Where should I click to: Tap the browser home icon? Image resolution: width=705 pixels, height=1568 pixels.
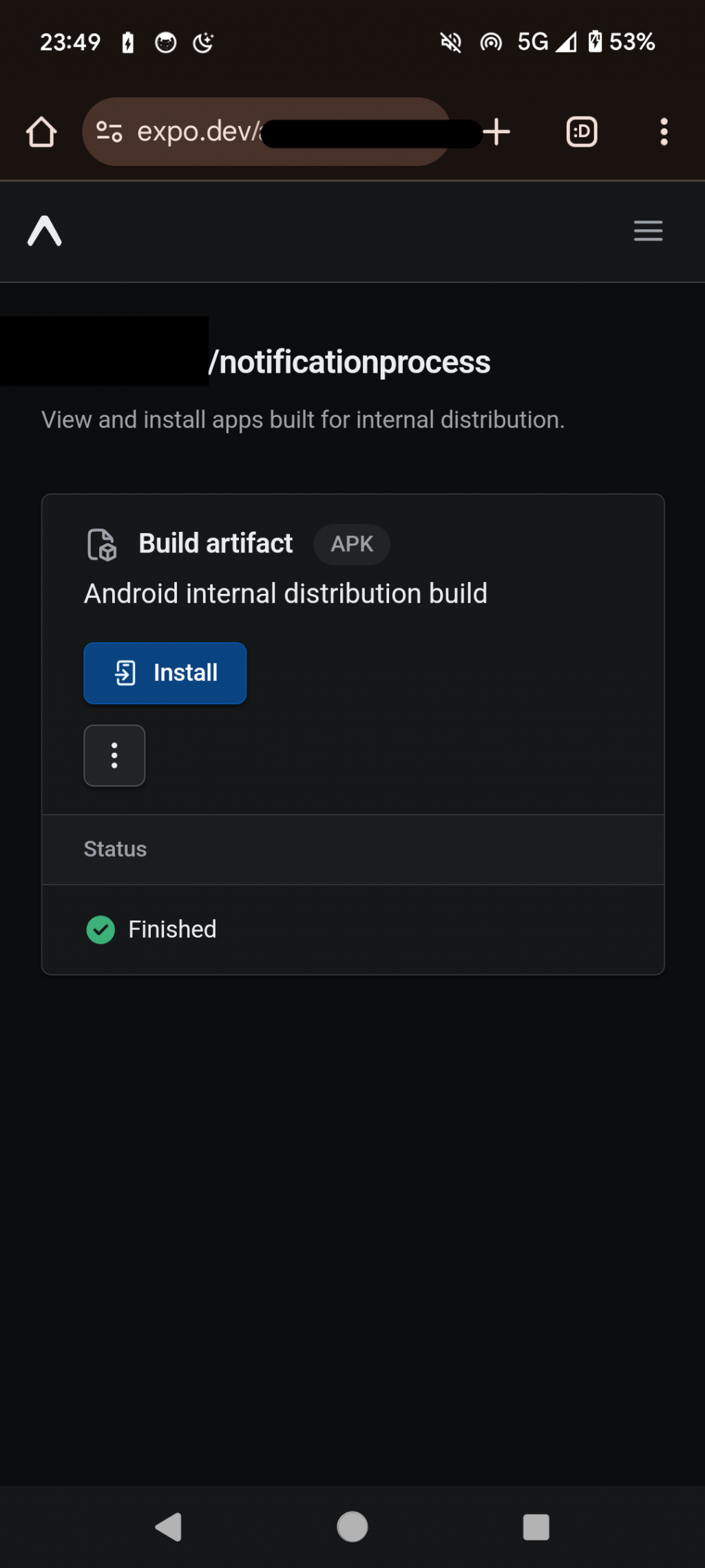click(41, 132)
